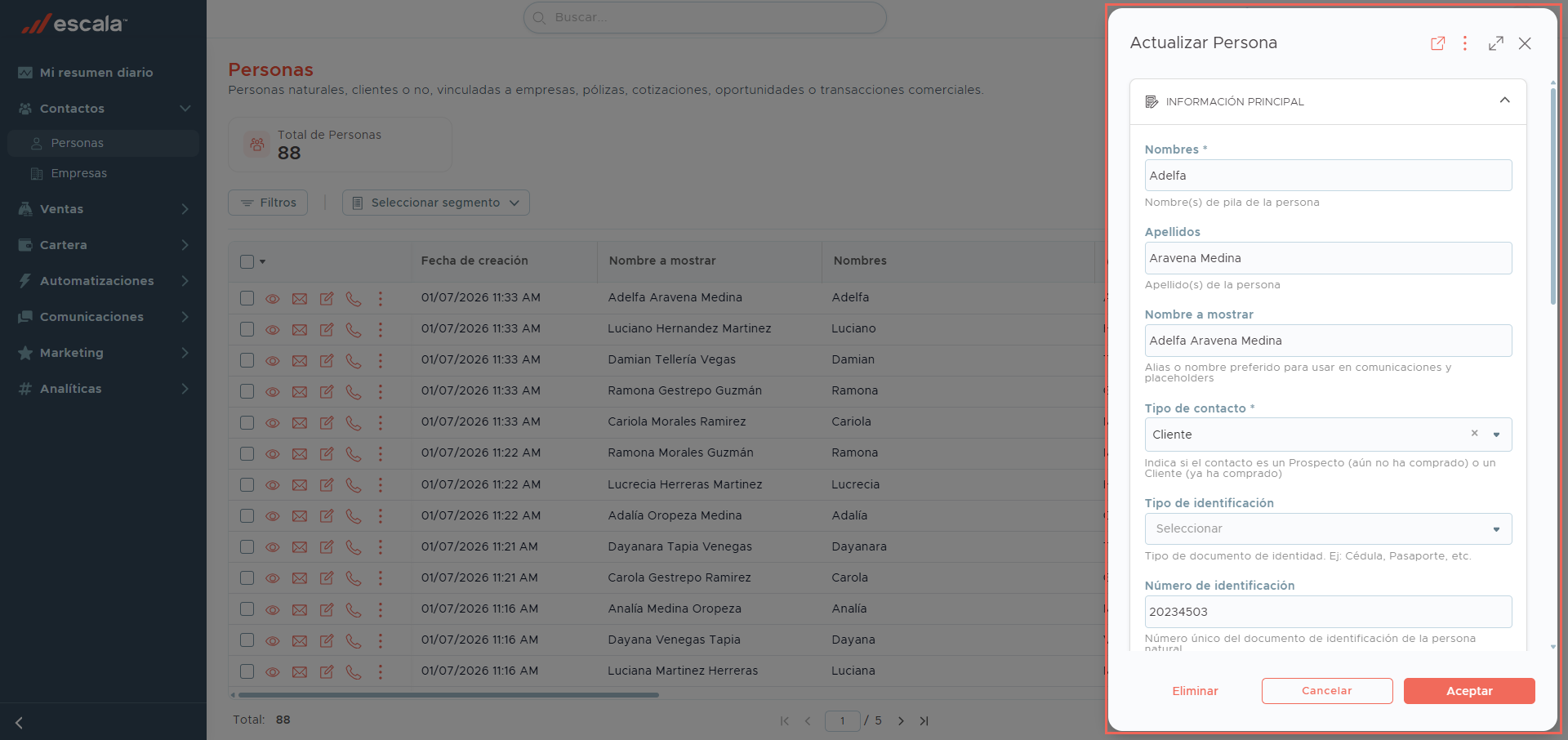The width and height of the screenshot is (1568, 740).
Task: Expand the Actualizar Persona panel to fullscreen
Action: [1496, 43]
